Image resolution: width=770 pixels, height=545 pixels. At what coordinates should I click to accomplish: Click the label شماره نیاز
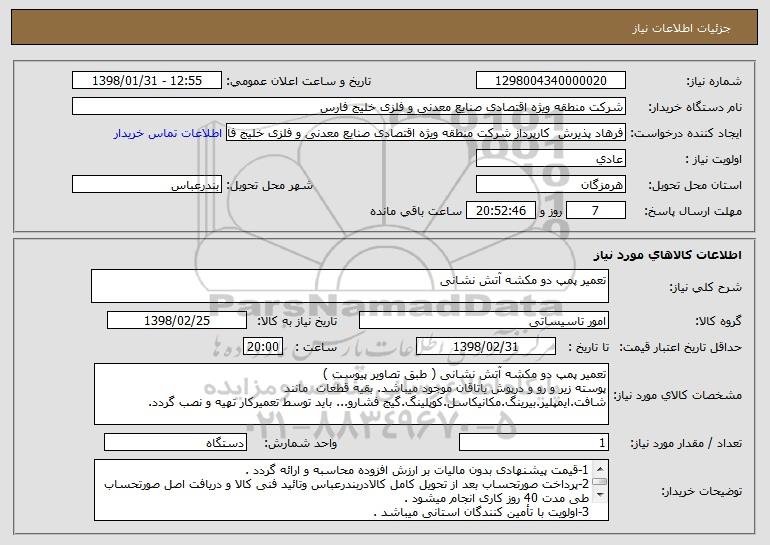tap(714, 82)
